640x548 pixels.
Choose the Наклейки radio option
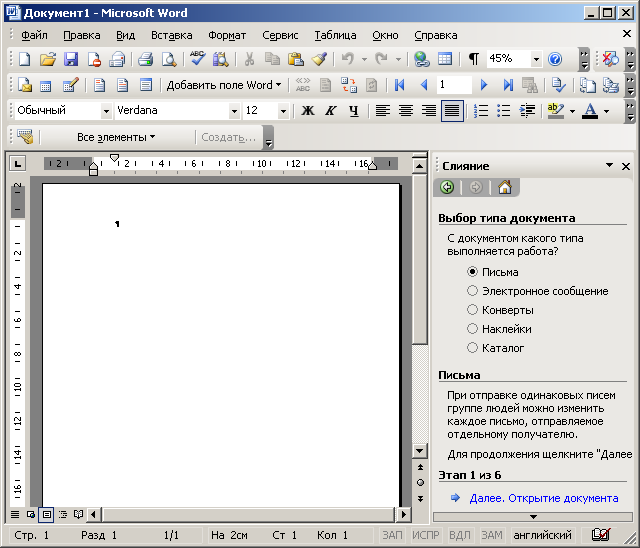472,329
